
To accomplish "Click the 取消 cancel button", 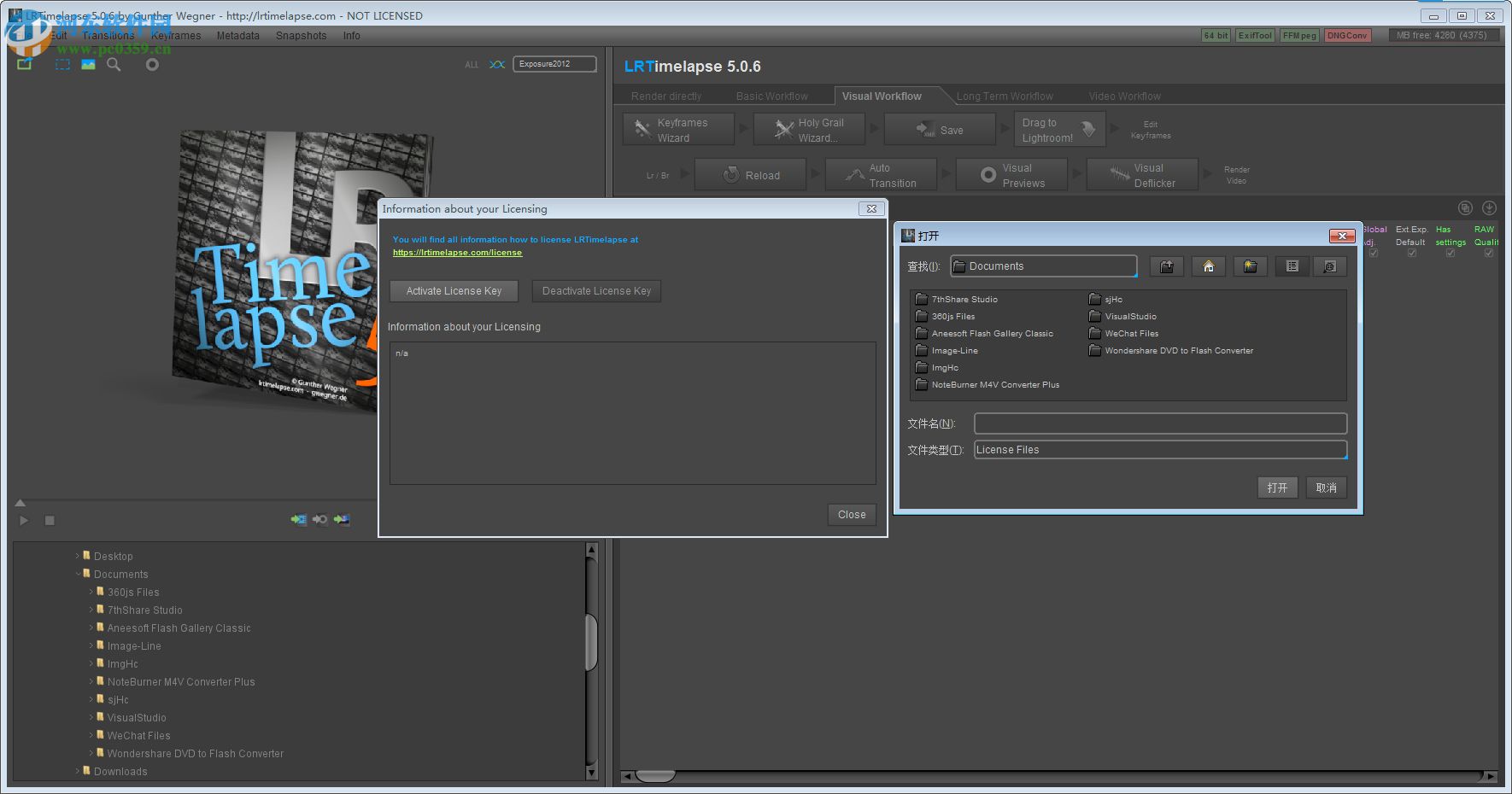I will tap(1326, 487).
